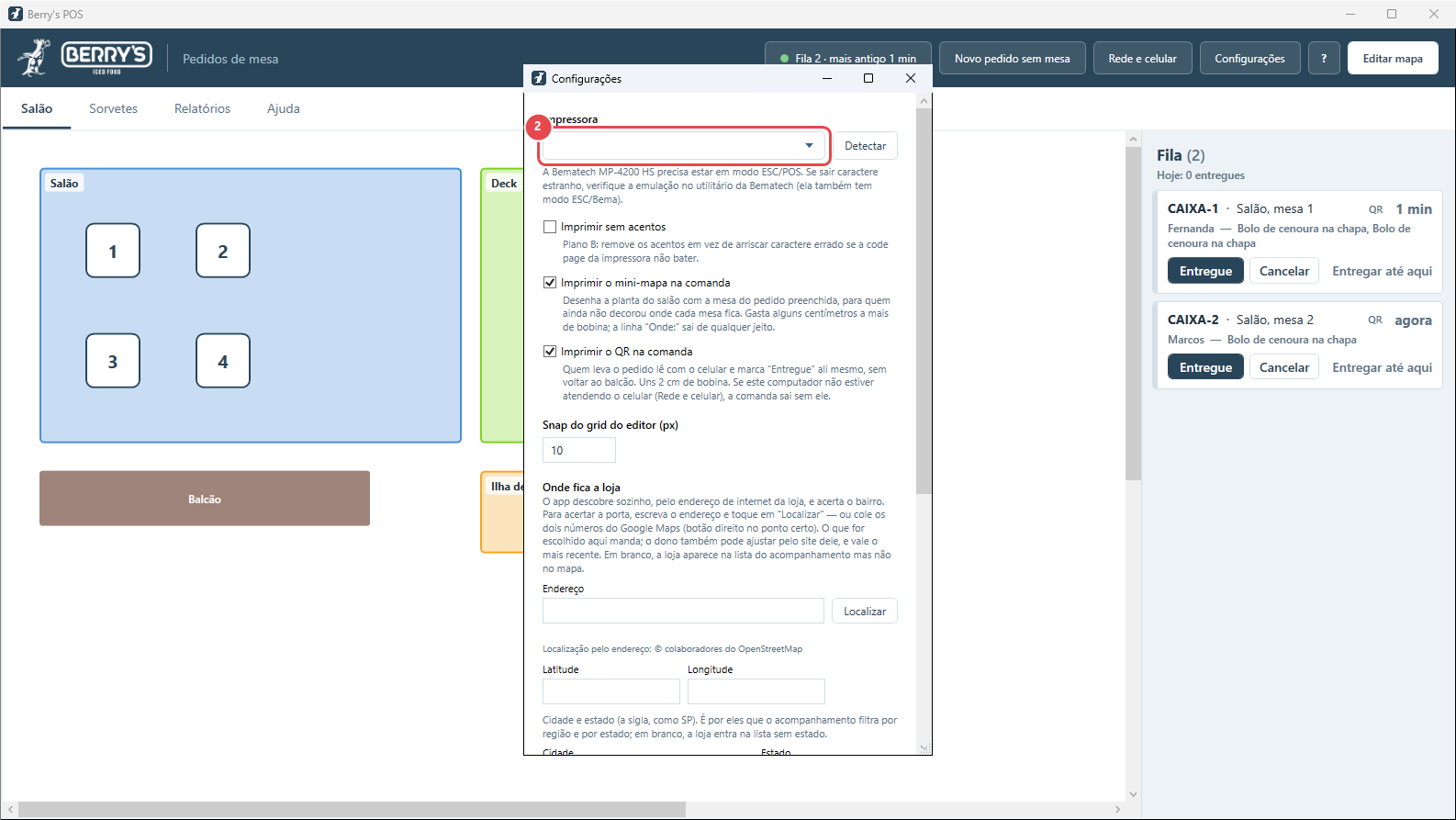Click the Salão zone label

click(64, 184)
